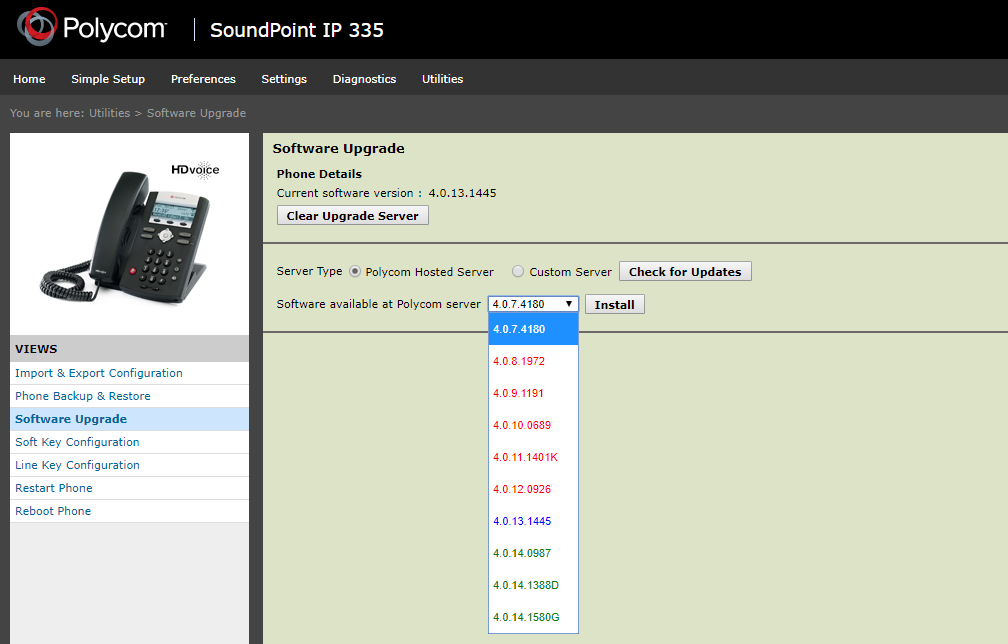Viewport: 1008px width, 644px height.
Task: Choose version 4.0.10.0689 in the list
Action: (534, 425)
